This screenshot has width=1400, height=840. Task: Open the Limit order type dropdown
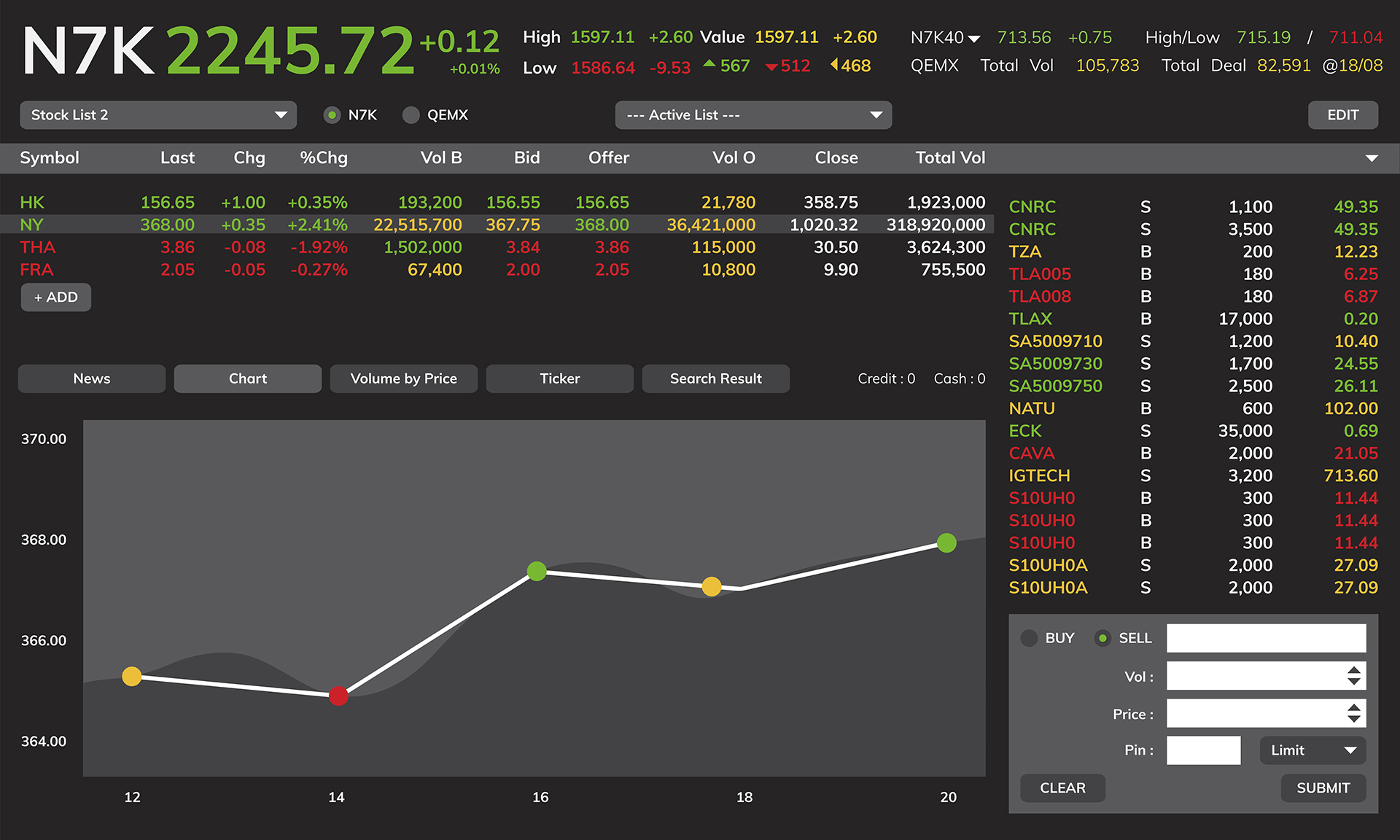[x=1312, y=750]
